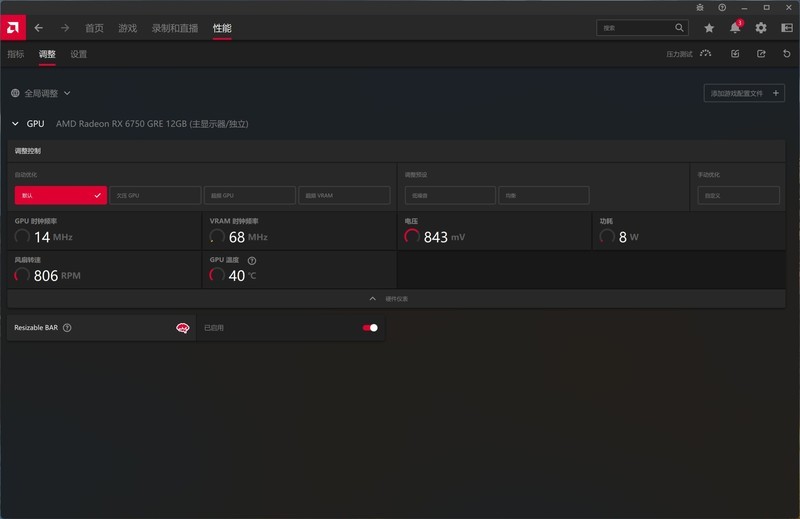Open the 全局调整 dropdown
Viewport: 800px width, 519px height.
pos(41,93)
